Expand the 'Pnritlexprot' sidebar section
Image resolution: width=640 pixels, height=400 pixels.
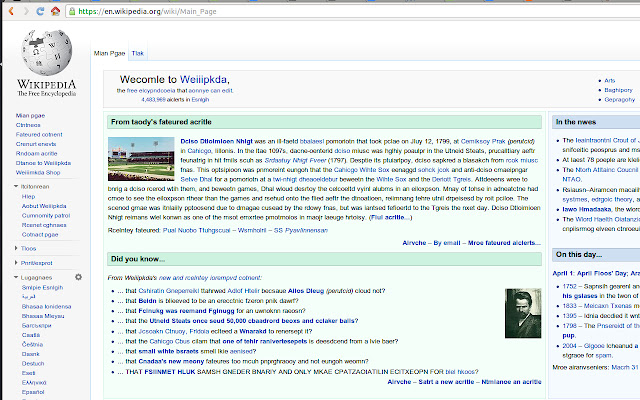pyautogui.click(x=16, y=262)
